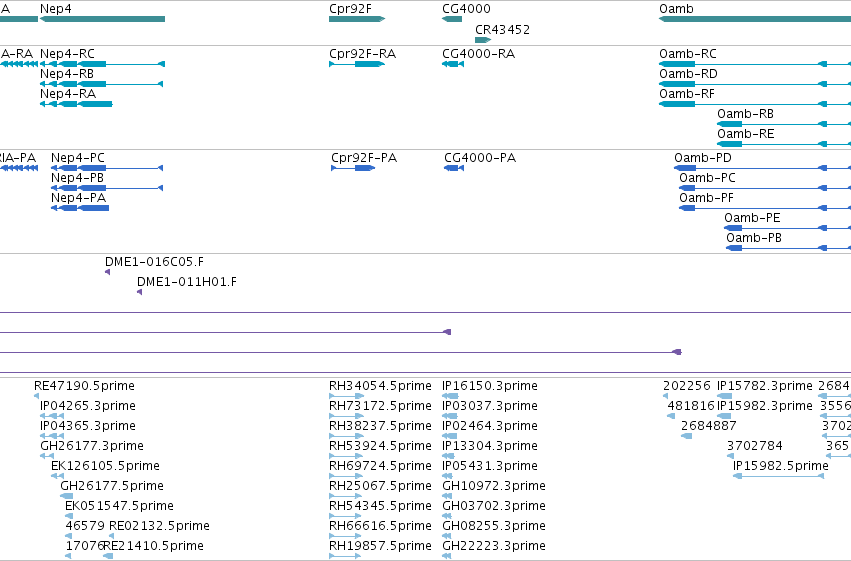Select the RH73172.5prime EST label
This screenshot has height=561, width=851.
(380, 406)
